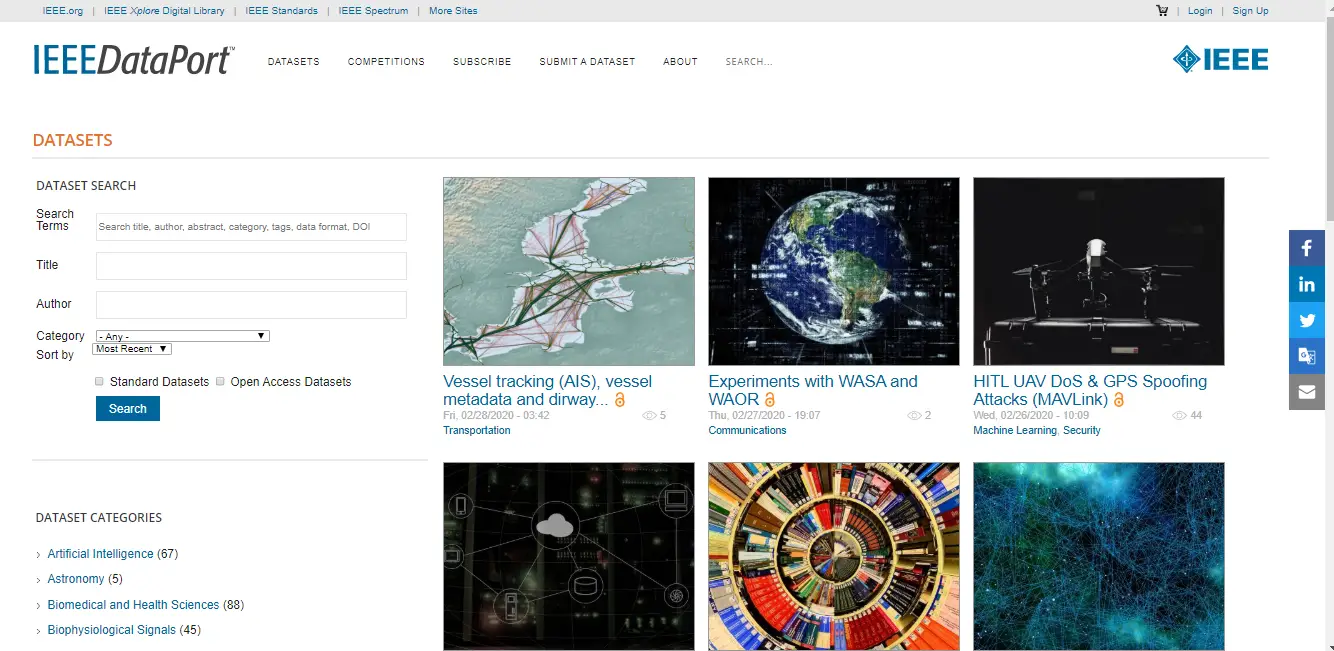Focus the Search Terms input field
Viewport: 1334px width, 651px height.
[251, 227]
